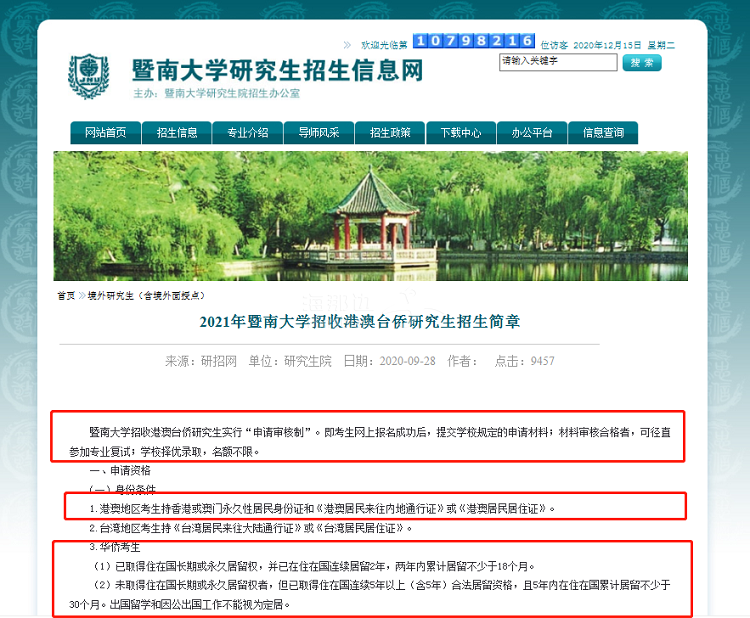
Task: Click the double-arrow icon before the welcome text
Action: tap(347, 44)
